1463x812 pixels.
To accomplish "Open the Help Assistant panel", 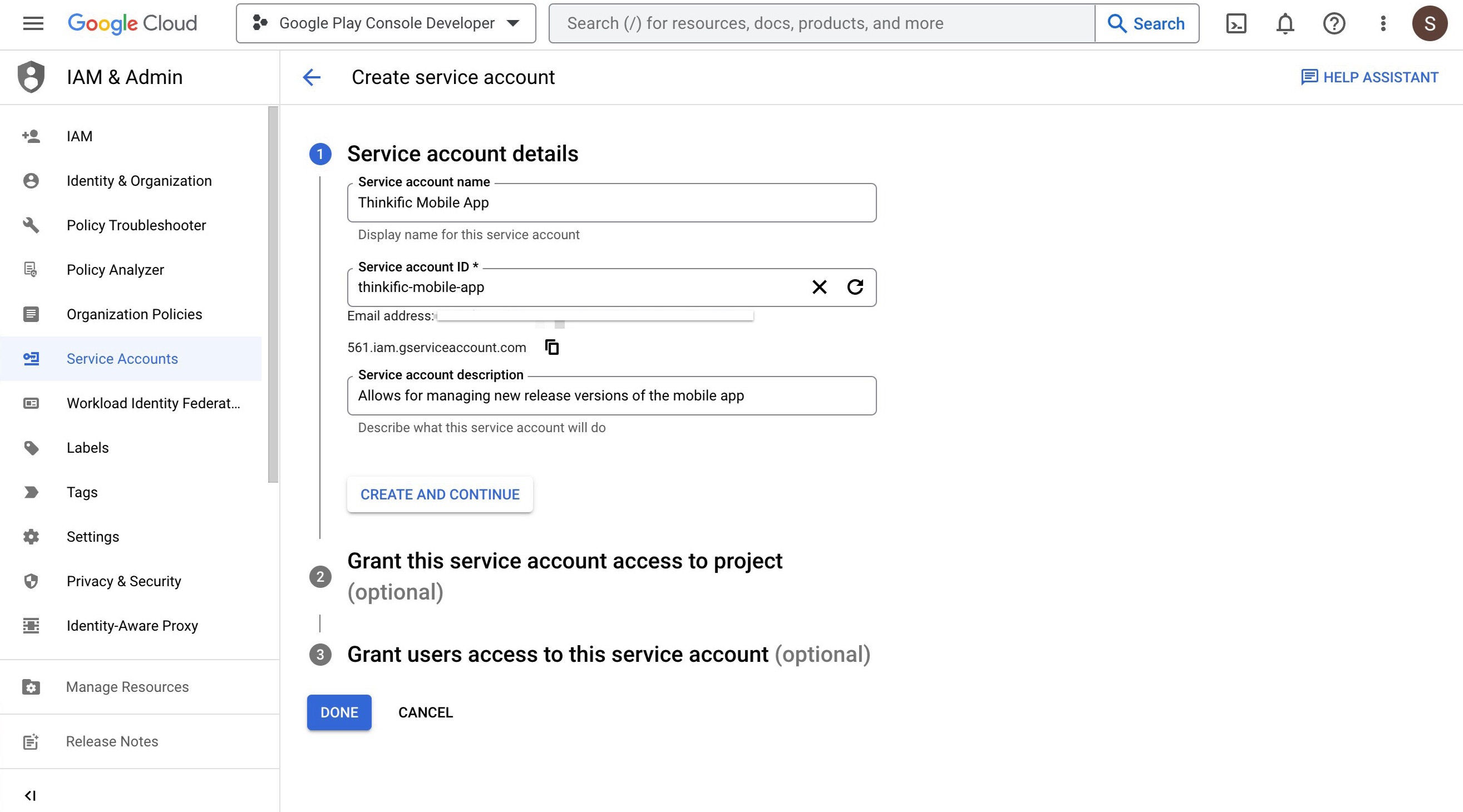I will tap(1370, 77).
